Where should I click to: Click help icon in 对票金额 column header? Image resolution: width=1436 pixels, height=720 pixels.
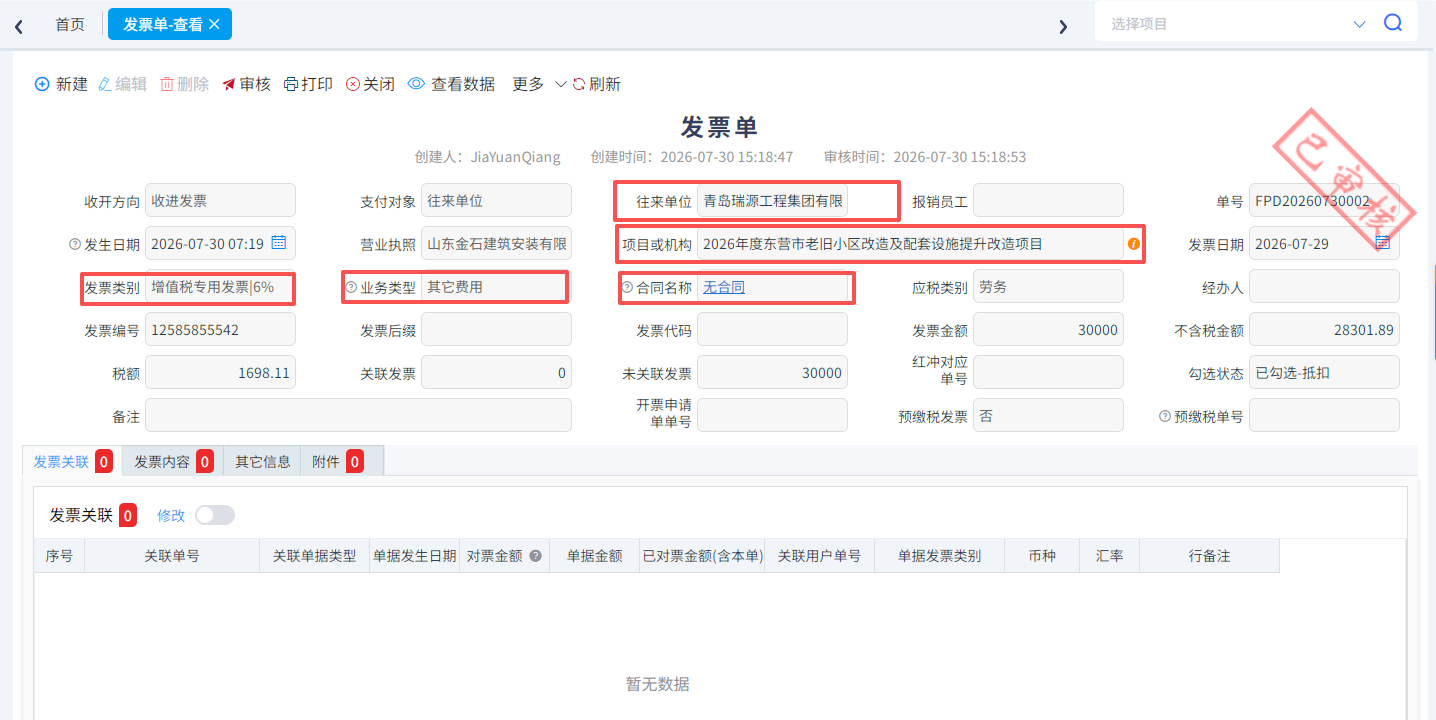536,556
